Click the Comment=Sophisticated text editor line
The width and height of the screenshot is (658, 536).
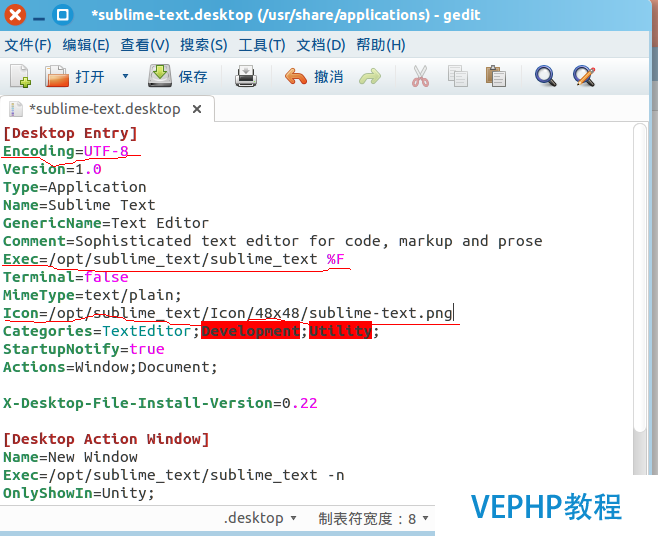click(x=272, y=241)
